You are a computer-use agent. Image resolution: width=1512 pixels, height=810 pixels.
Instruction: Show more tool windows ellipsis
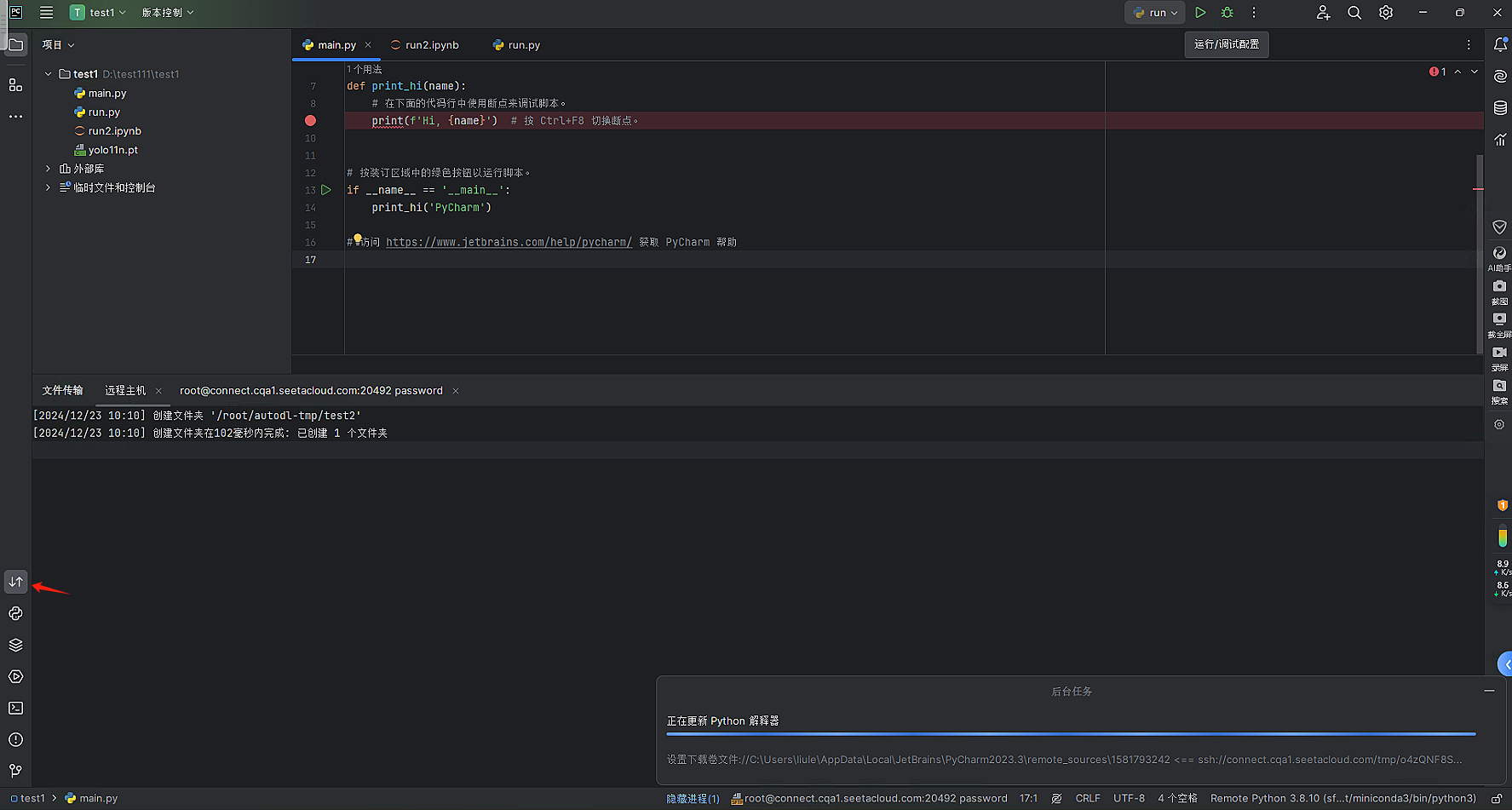(16, 116)
